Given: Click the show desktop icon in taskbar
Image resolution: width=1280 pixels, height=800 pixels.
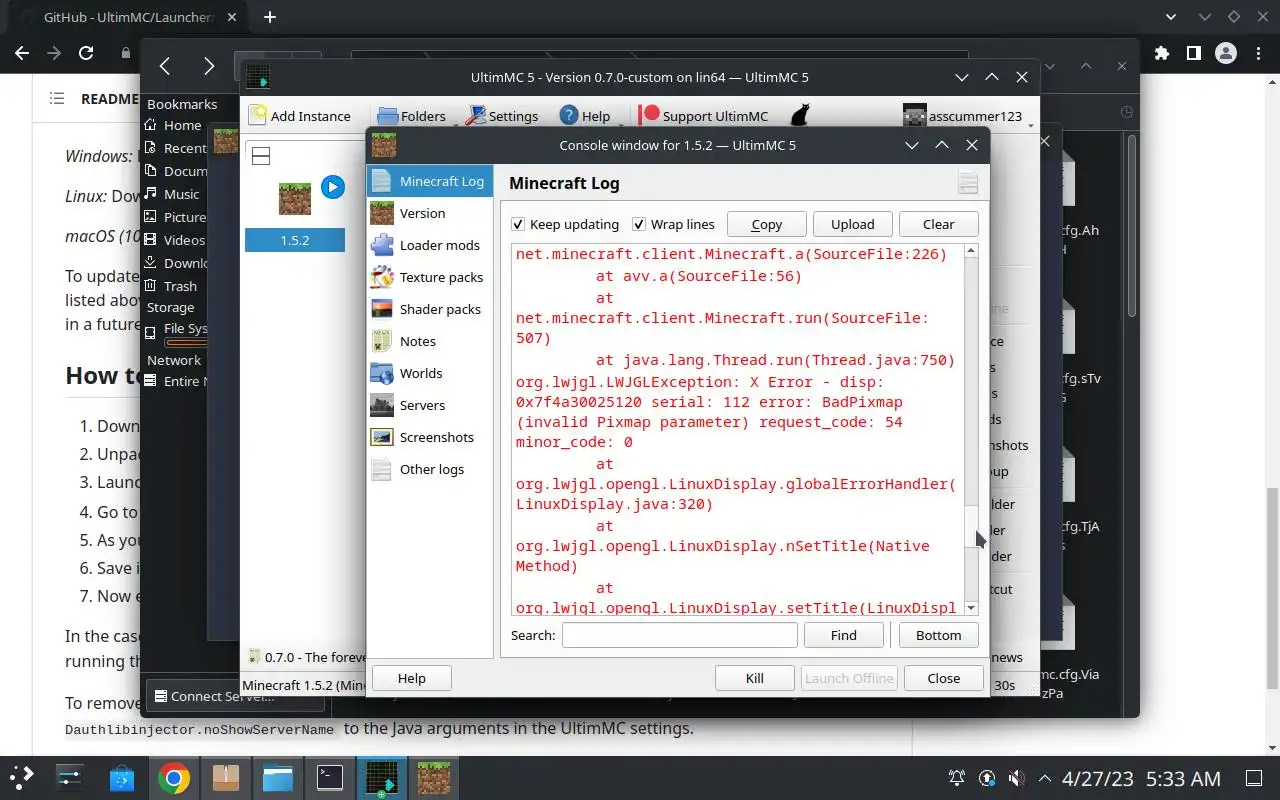Looking at the screenshot, I should click(x=1254, y=778).
